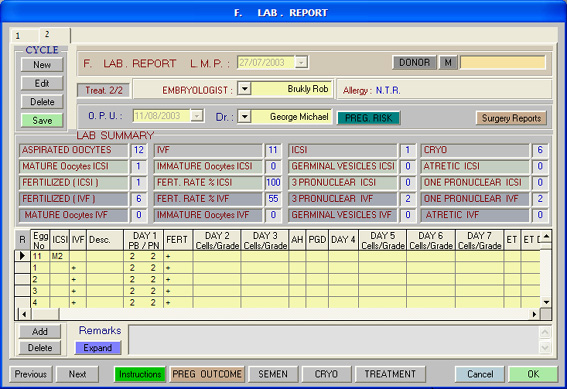Click Cancel
This screenshot has height=389, width=567.
pyautogui.click(x=480, y=374)
